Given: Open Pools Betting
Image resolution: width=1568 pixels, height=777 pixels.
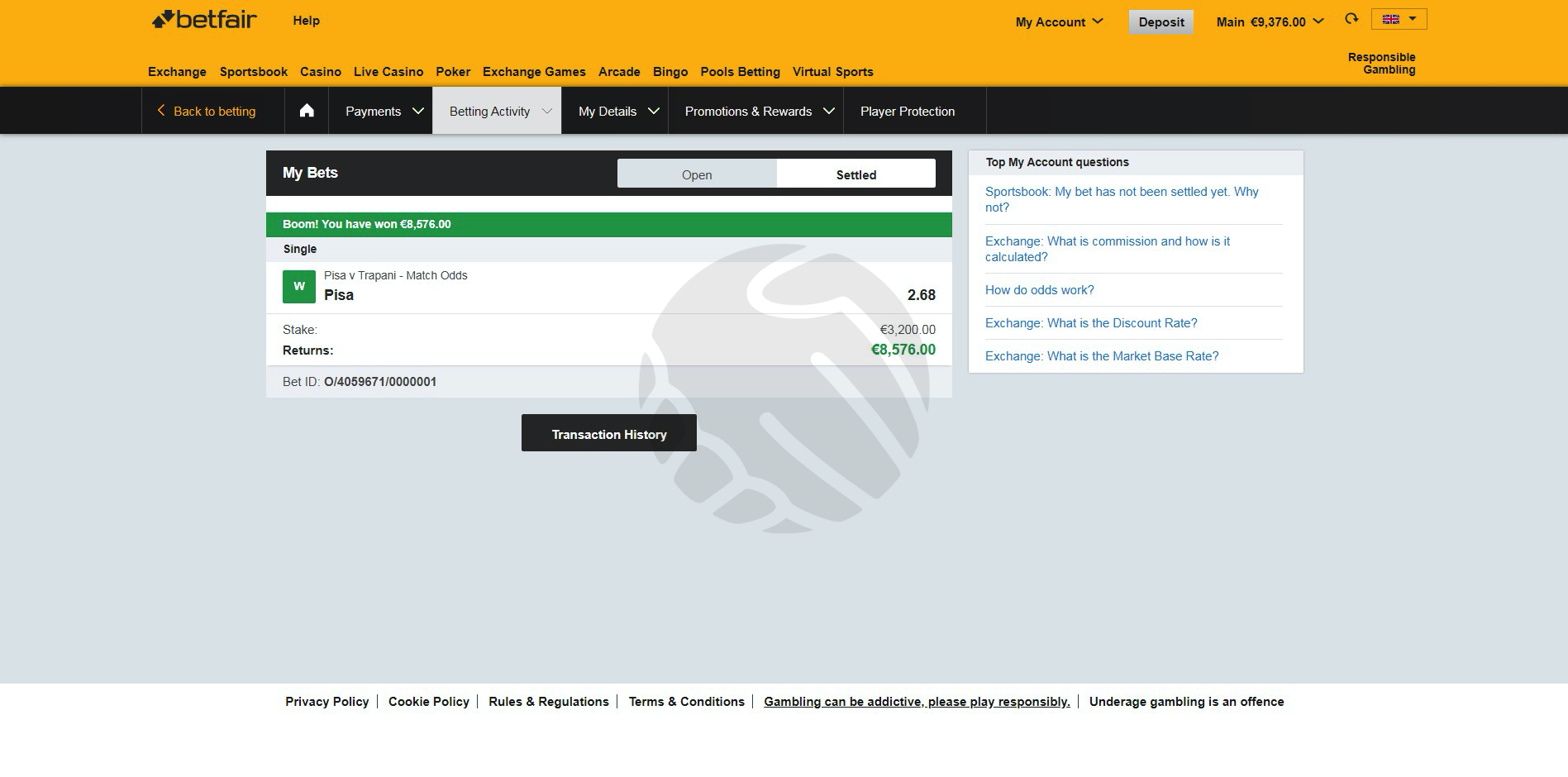Looking at the screenshot, I should [740, 72].
